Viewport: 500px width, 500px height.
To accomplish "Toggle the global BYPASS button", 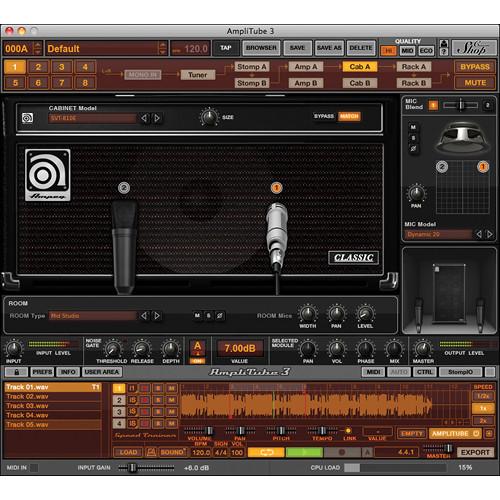I will 475,67.
